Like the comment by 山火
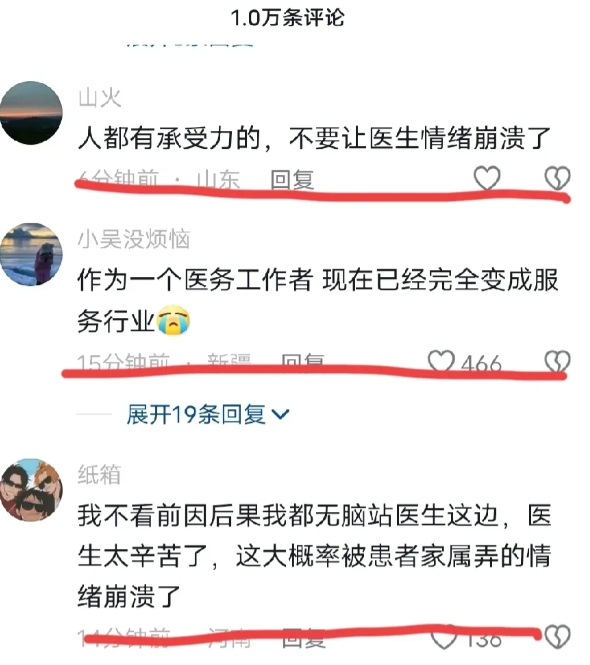This screenshot has width=590, height=665. point(487,178)
